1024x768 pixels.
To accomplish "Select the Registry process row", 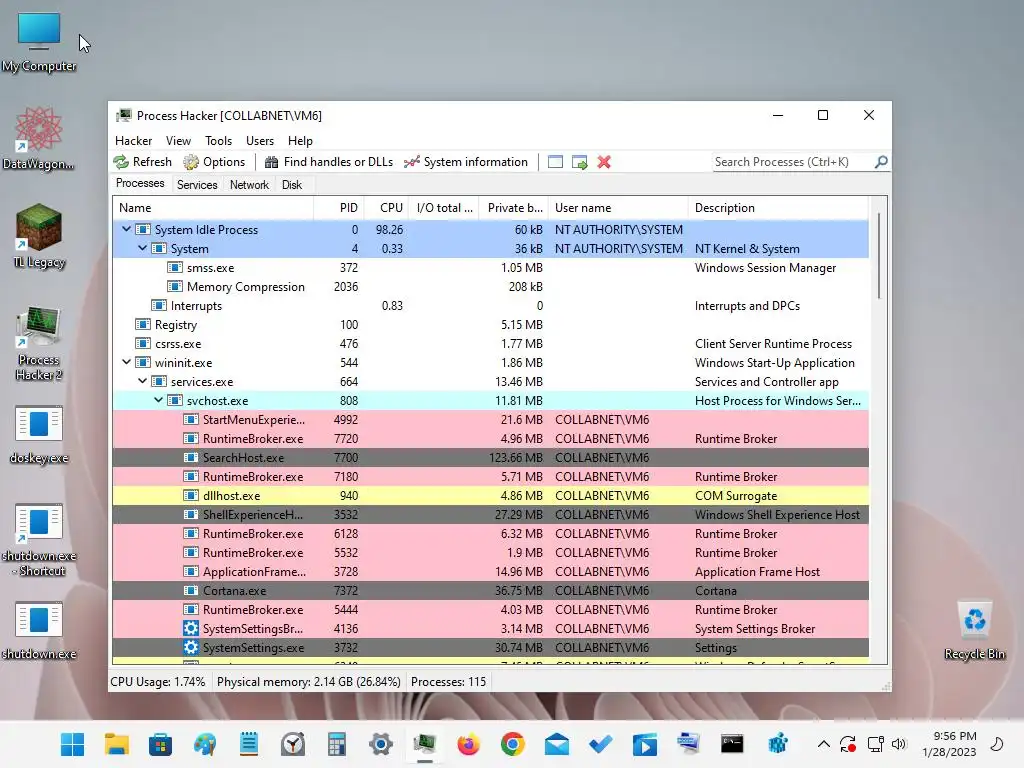I will click(490, 325).
